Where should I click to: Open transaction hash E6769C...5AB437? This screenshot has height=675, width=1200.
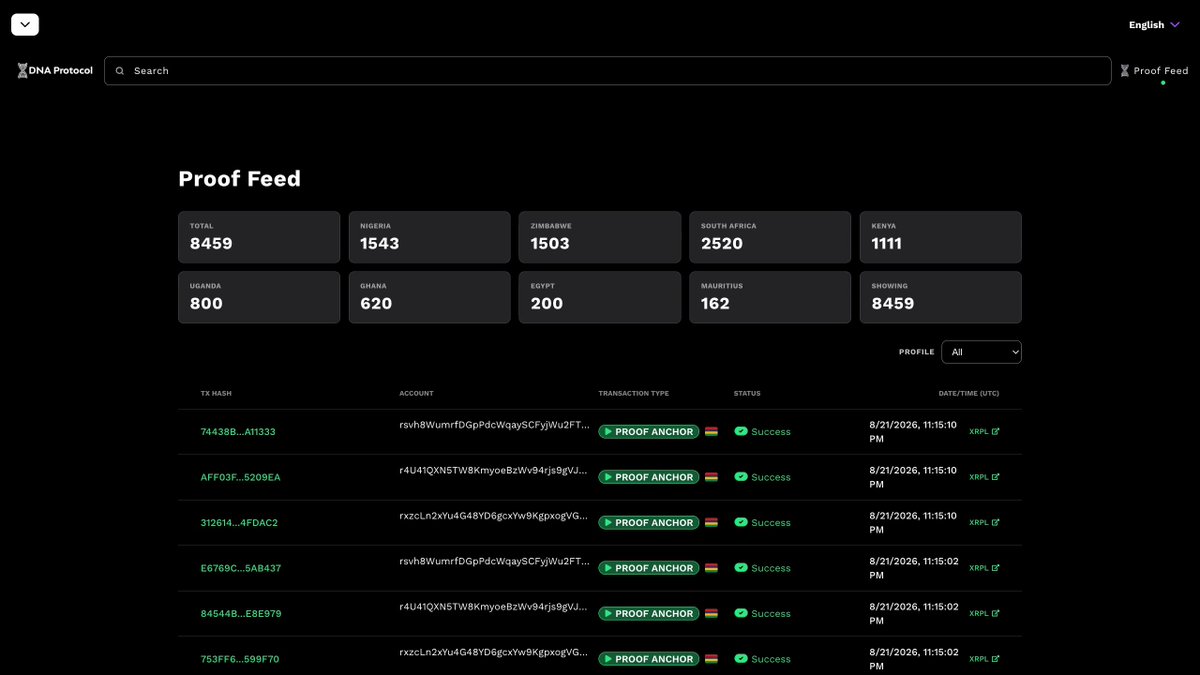click(241, 568)
